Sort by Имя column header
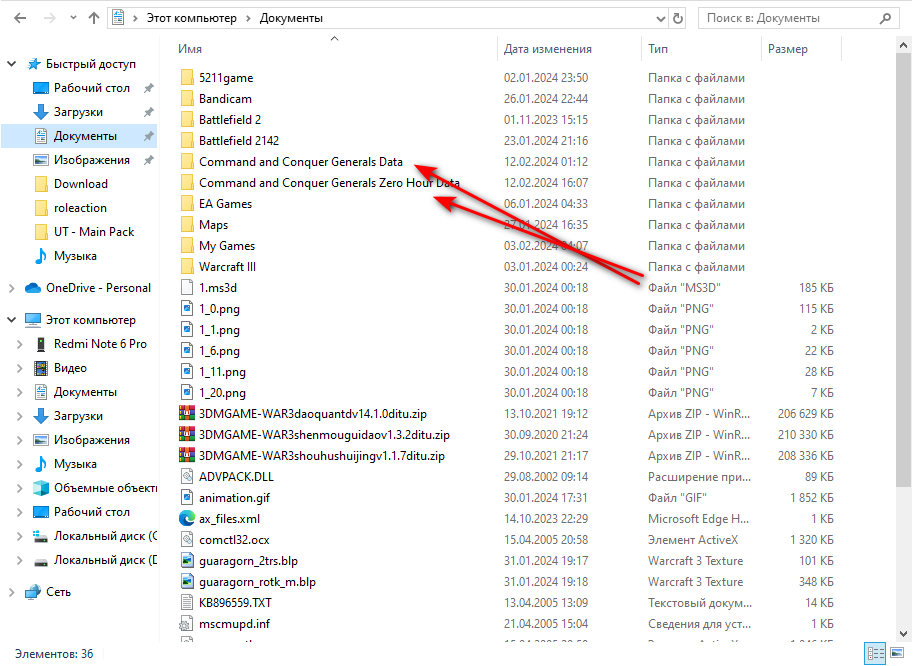 tap(190, 49)
